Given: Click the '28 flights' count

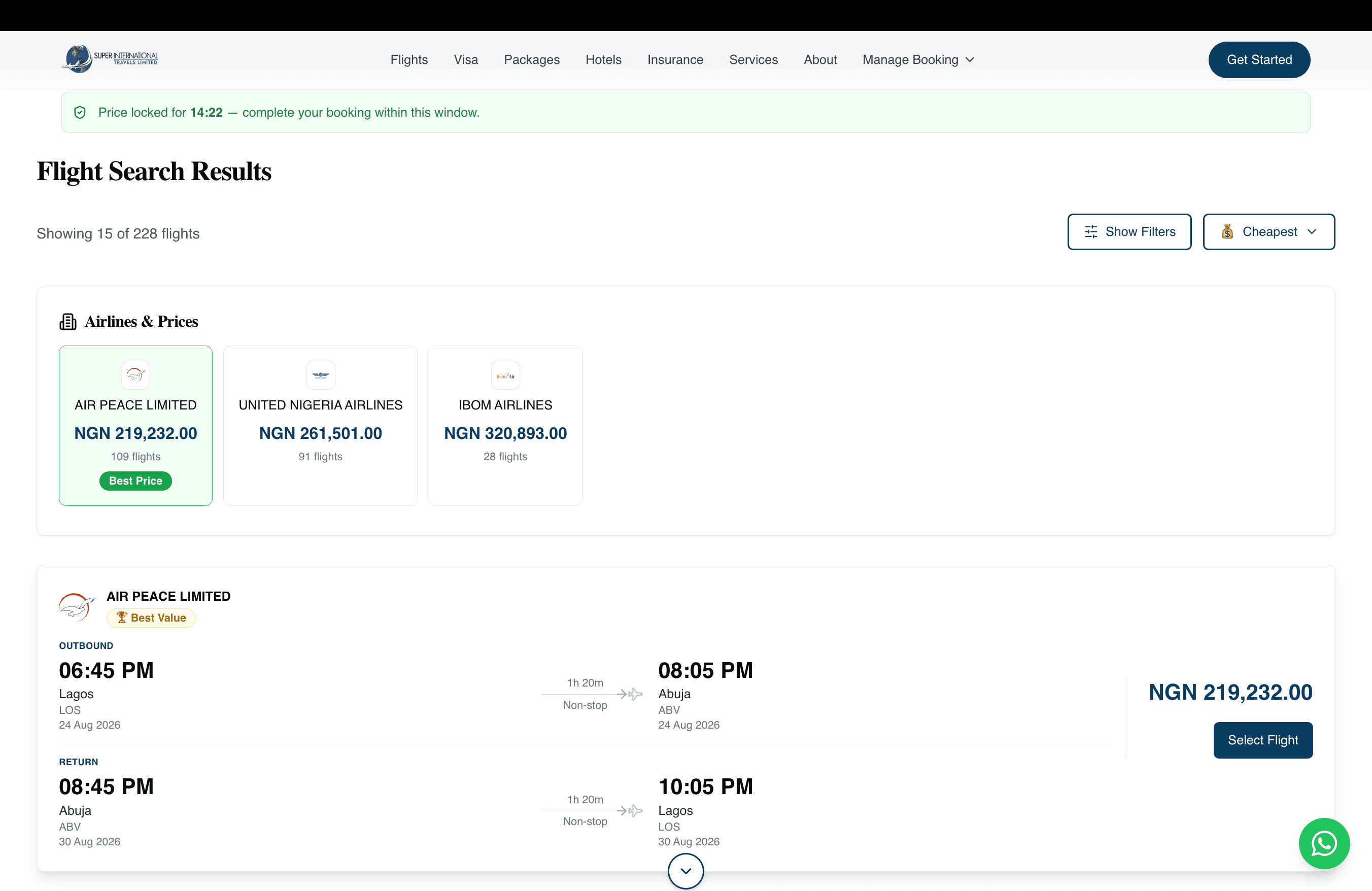Looking at the screenshot, I should point(505,457).
